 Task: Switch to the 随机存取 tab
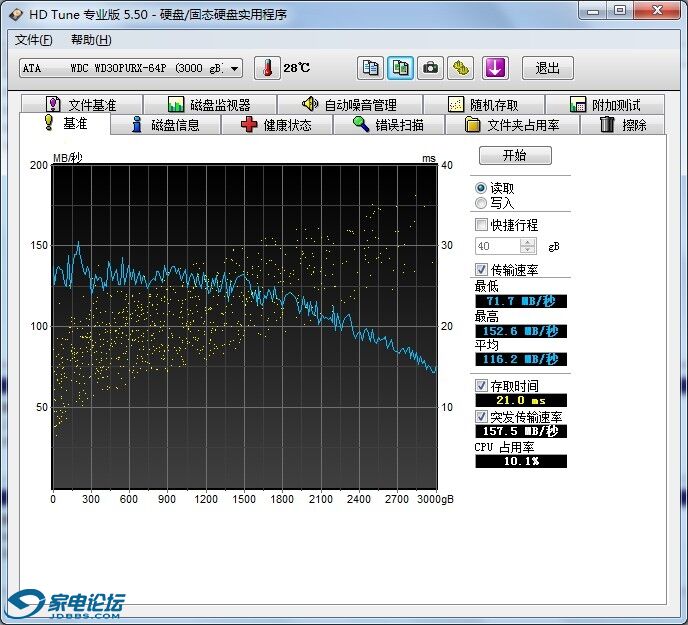coord(484,104)
